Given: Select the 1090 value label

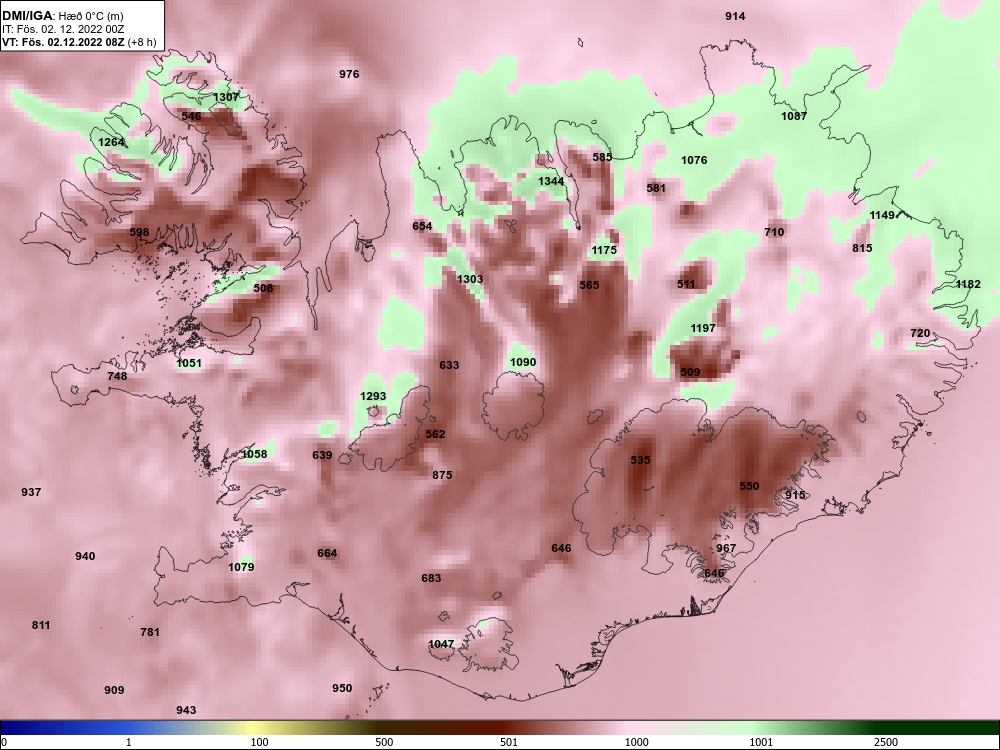Looking at the screenshot, I should click(523, 362).
